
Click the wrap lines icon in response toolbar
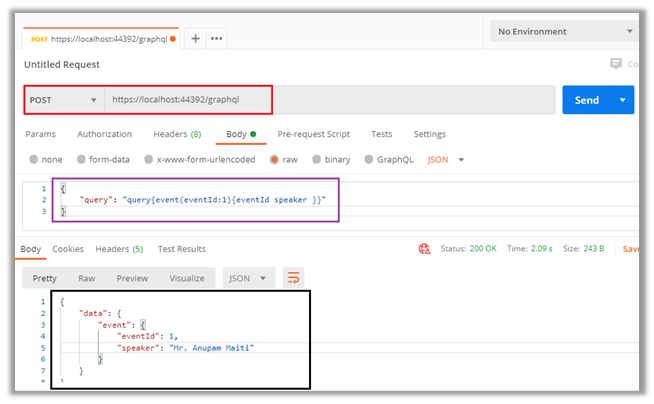294,278
